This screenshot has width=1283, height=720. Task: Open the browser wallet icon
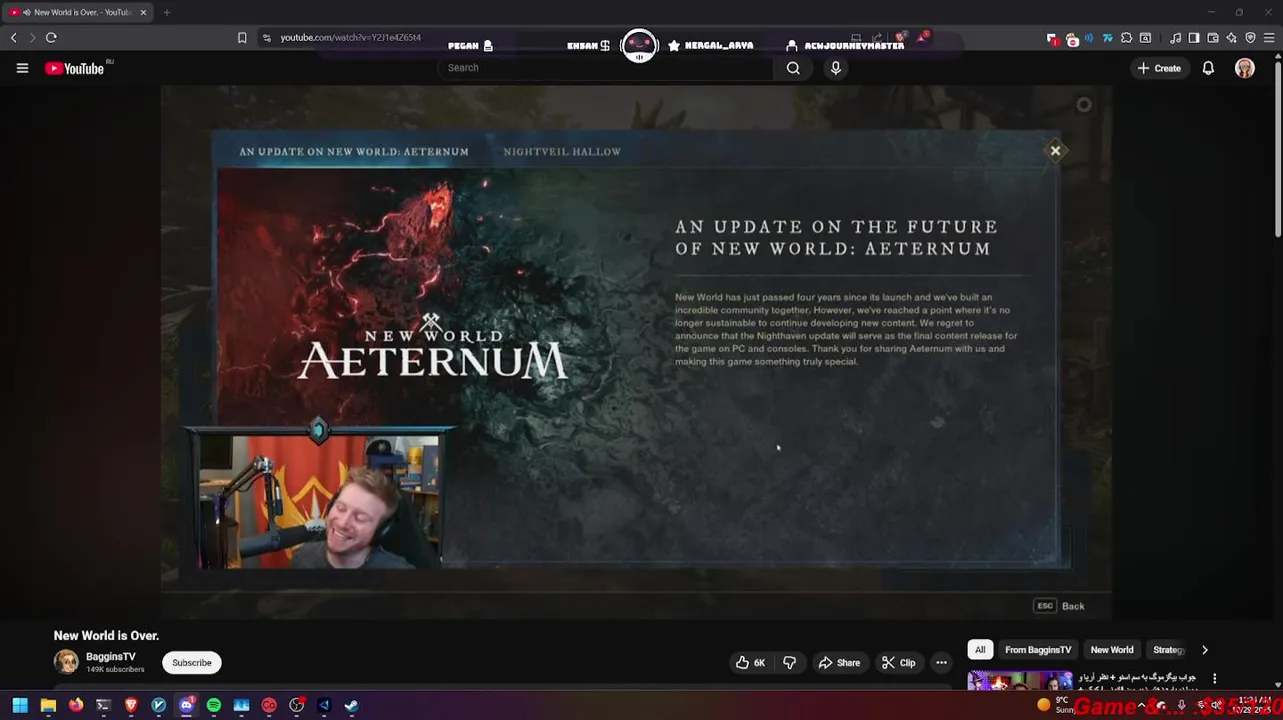point(1213,38)
